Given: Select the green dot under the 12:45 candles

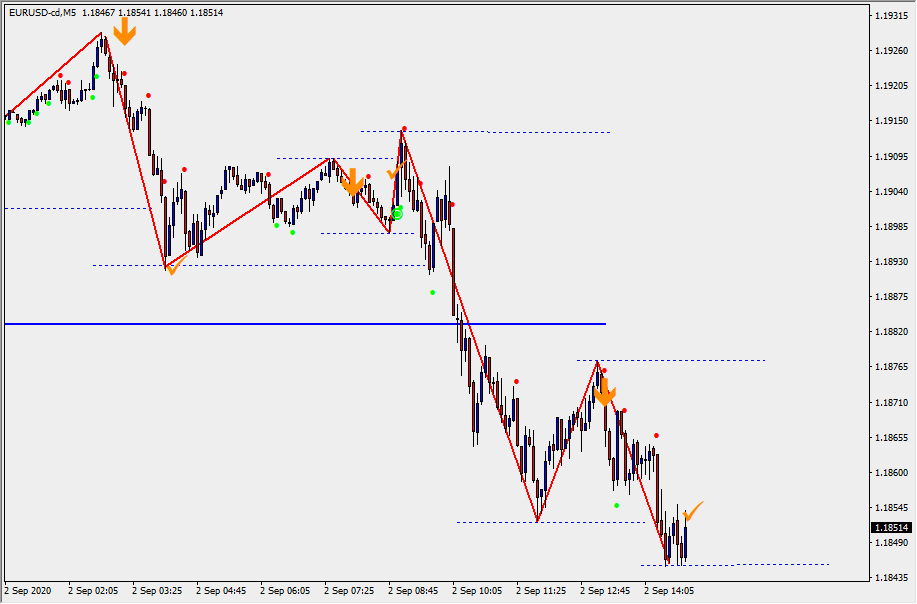Looking at the screenshot, I should 616,505.
